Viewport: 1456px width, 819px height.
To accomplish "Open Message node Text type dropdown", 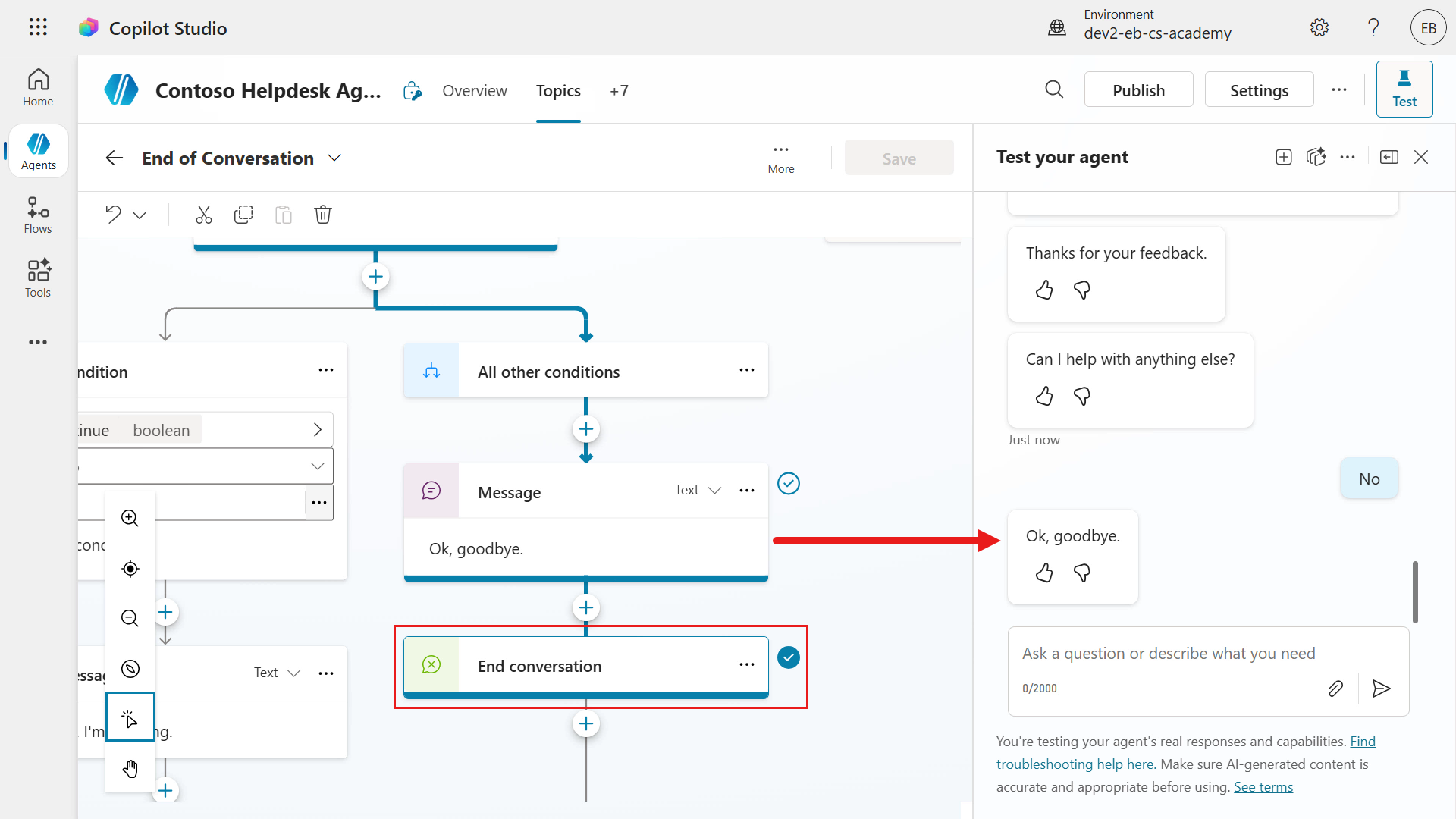I will (x=698, y=491).
